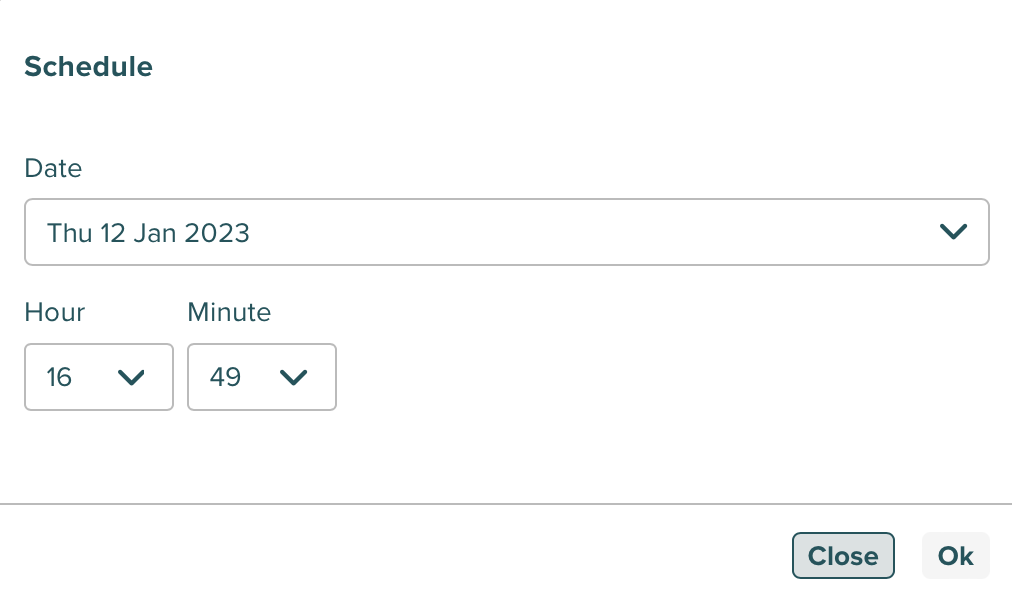Click the Schedule dialog heading
The image size is (1012, 600).
point(88,67)
